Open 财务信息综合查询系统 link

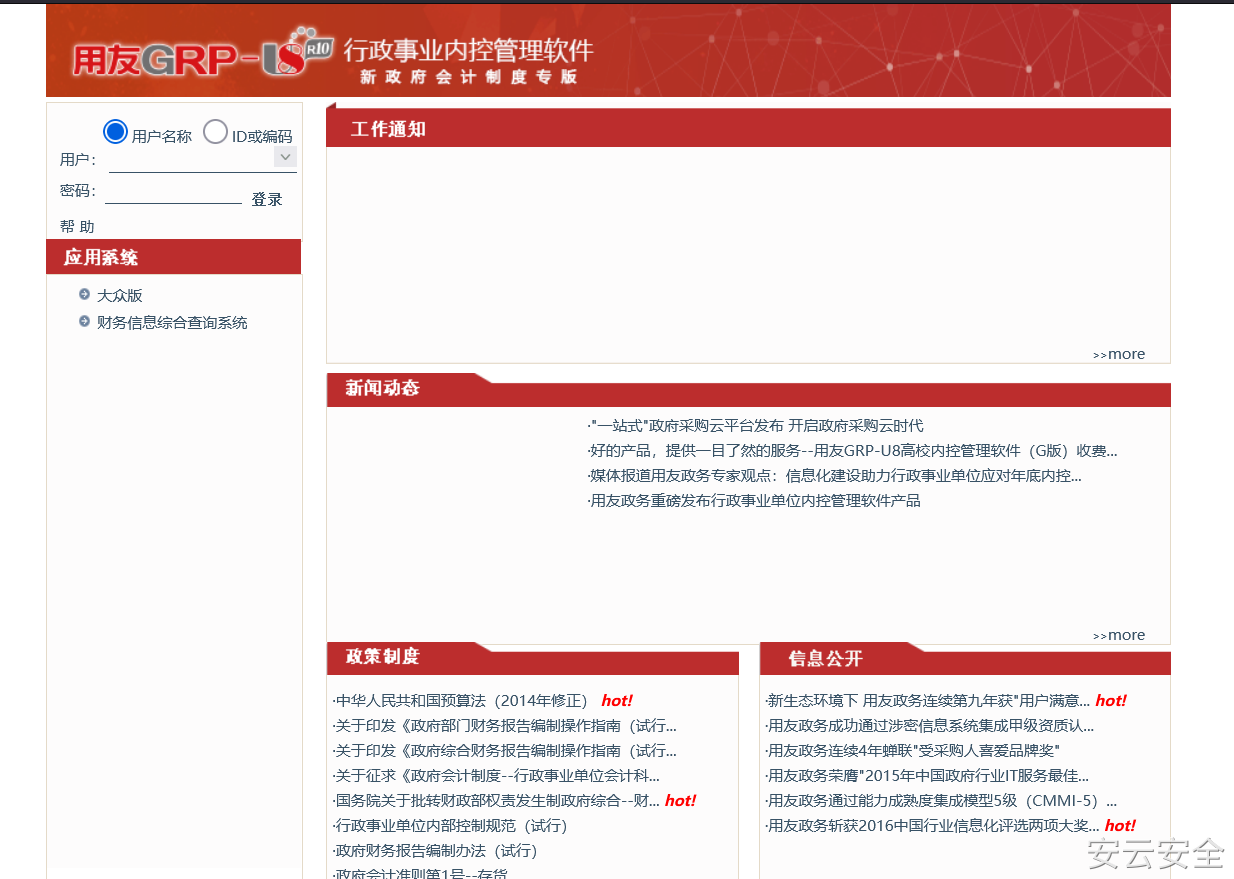point(172,322)
